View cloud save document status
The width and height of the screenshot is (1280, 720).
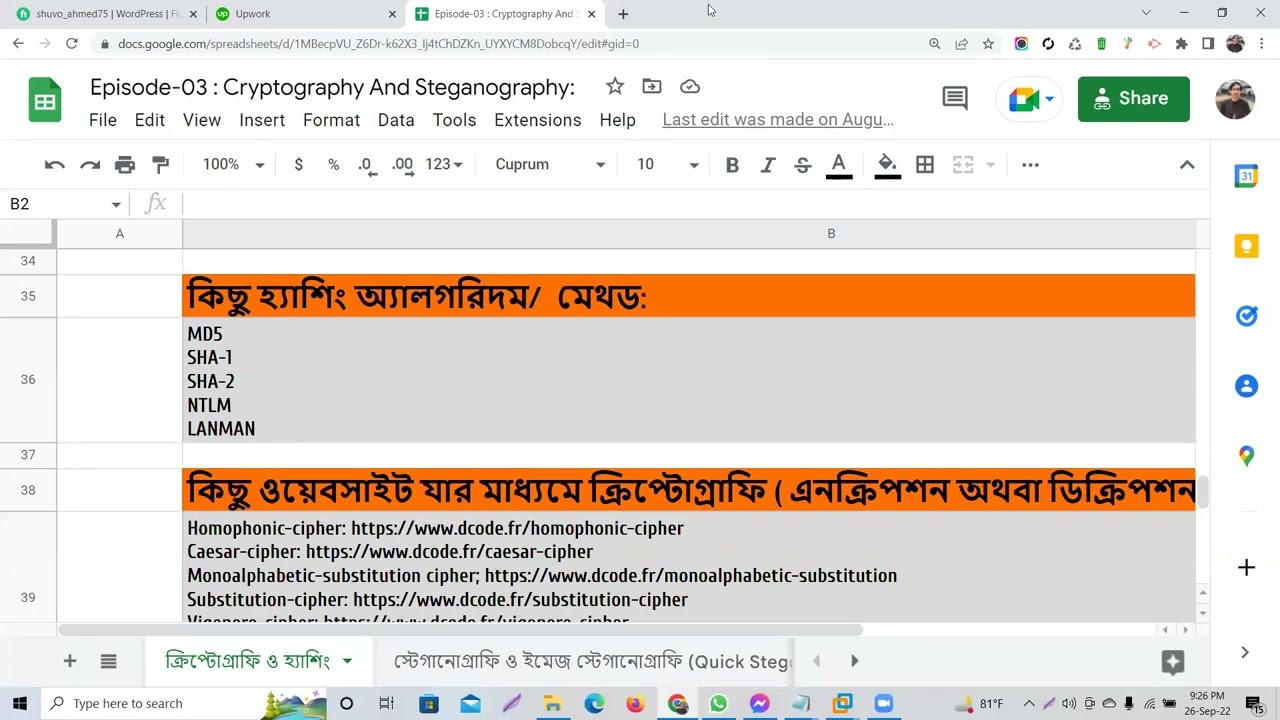click(x=690, y=87)
